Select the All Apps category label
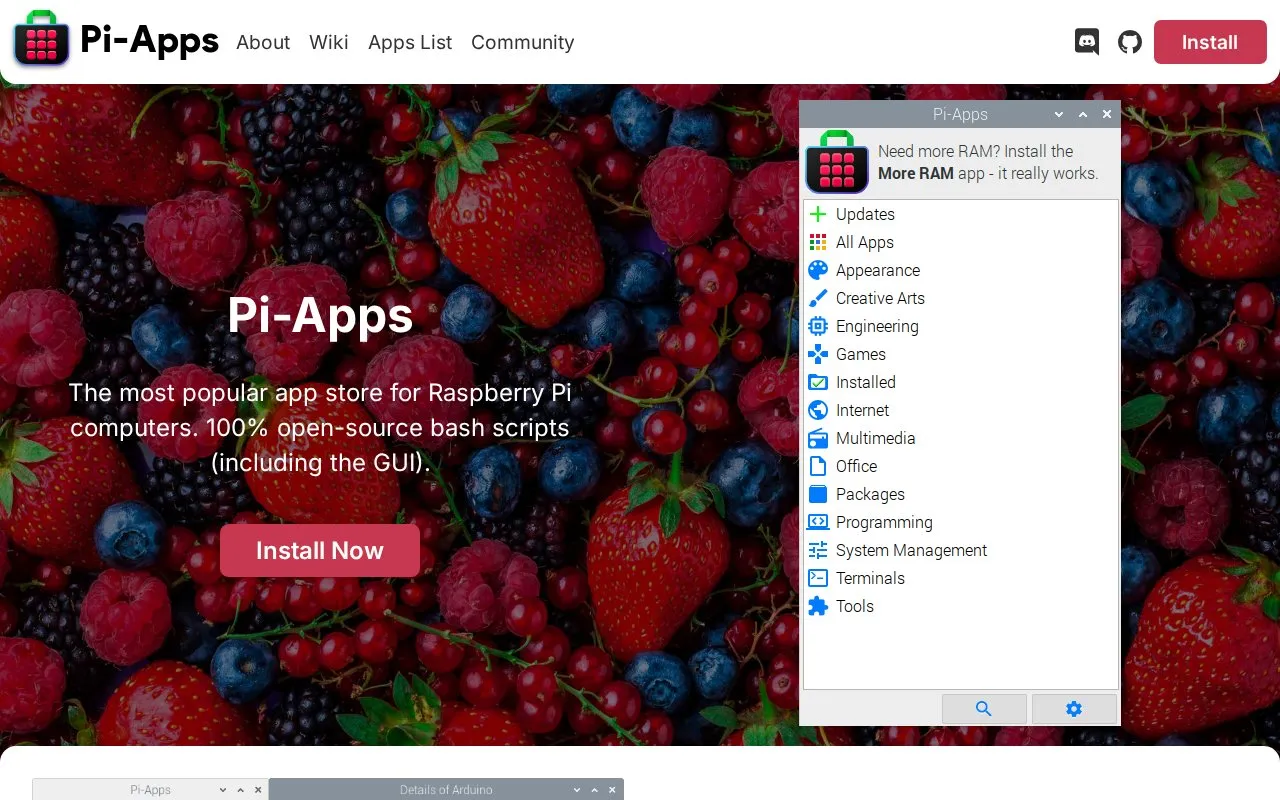The width and height of the screenshot is (1280, 800). click(865, 242)
